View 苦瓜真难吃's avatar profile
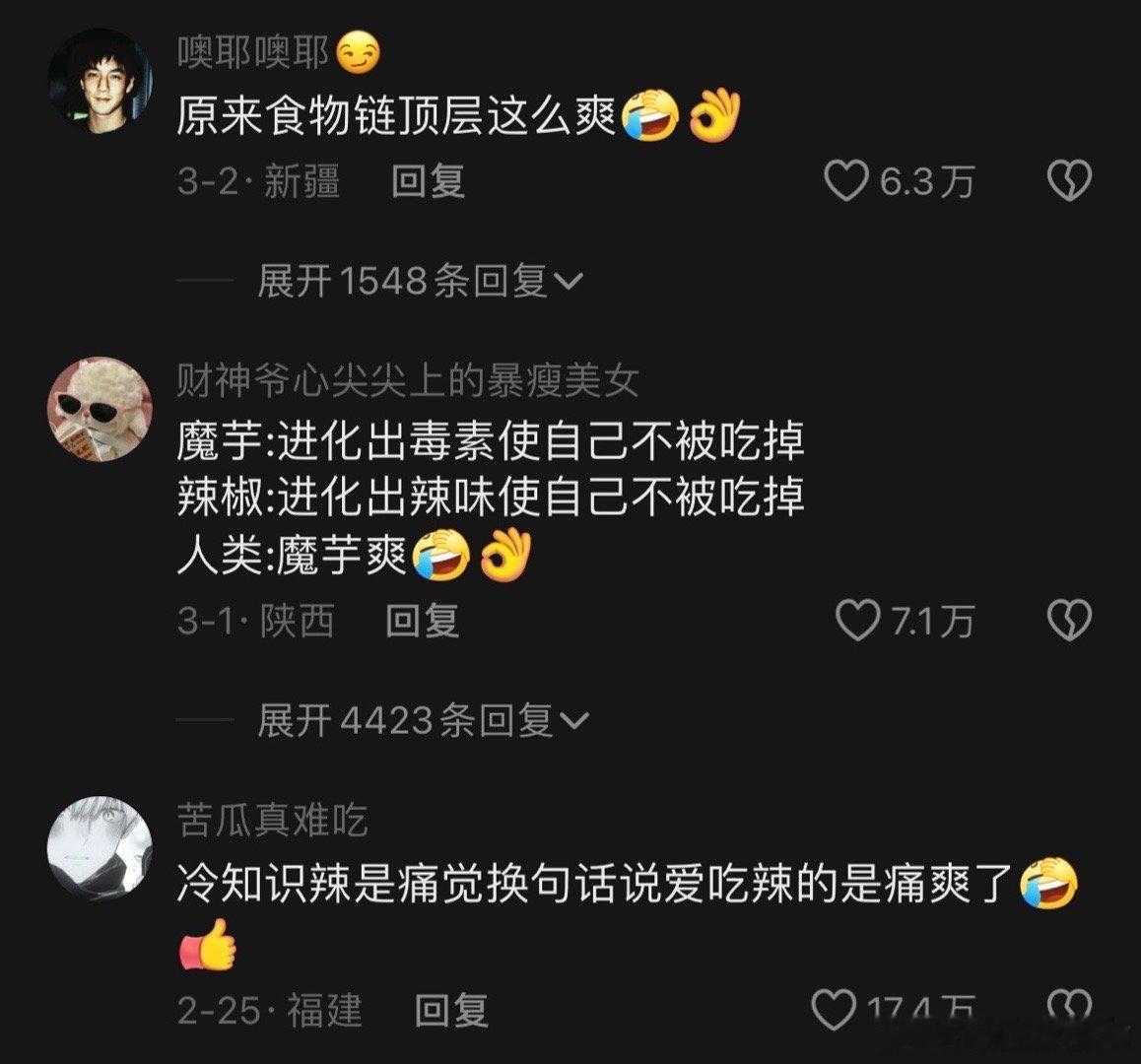 (101, 848)
